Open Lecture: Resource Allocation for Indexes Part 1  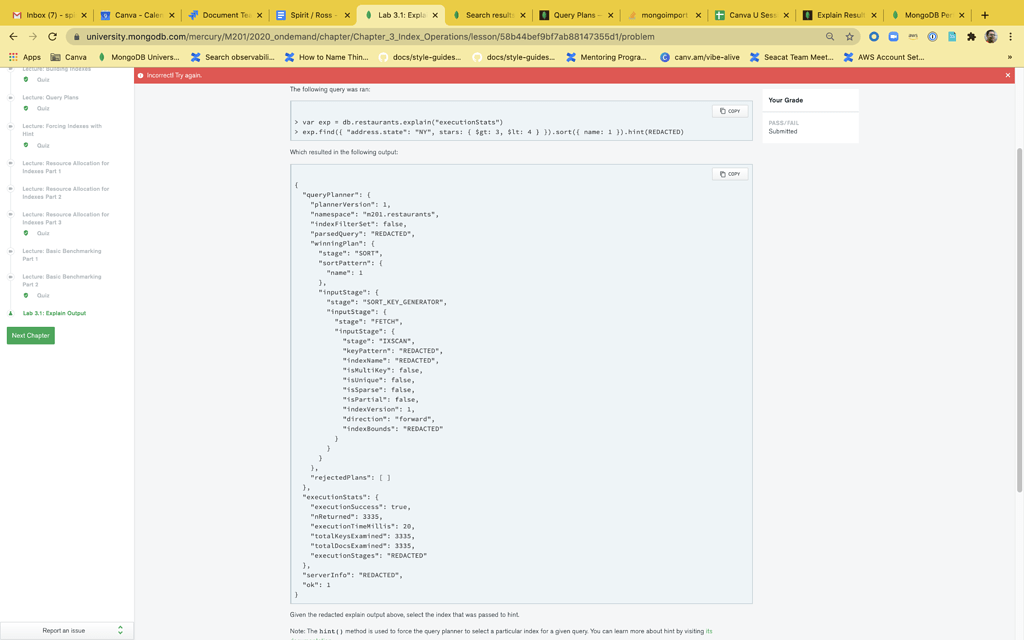click(x=65, y=167)
